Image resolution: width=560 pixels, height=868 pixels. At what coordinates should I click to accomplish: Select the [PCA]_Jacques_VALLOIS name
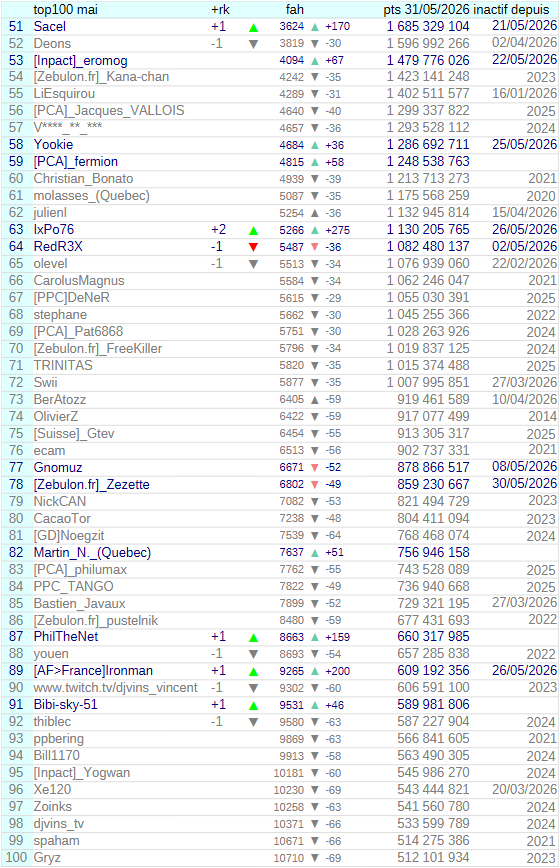coord(109,111)
